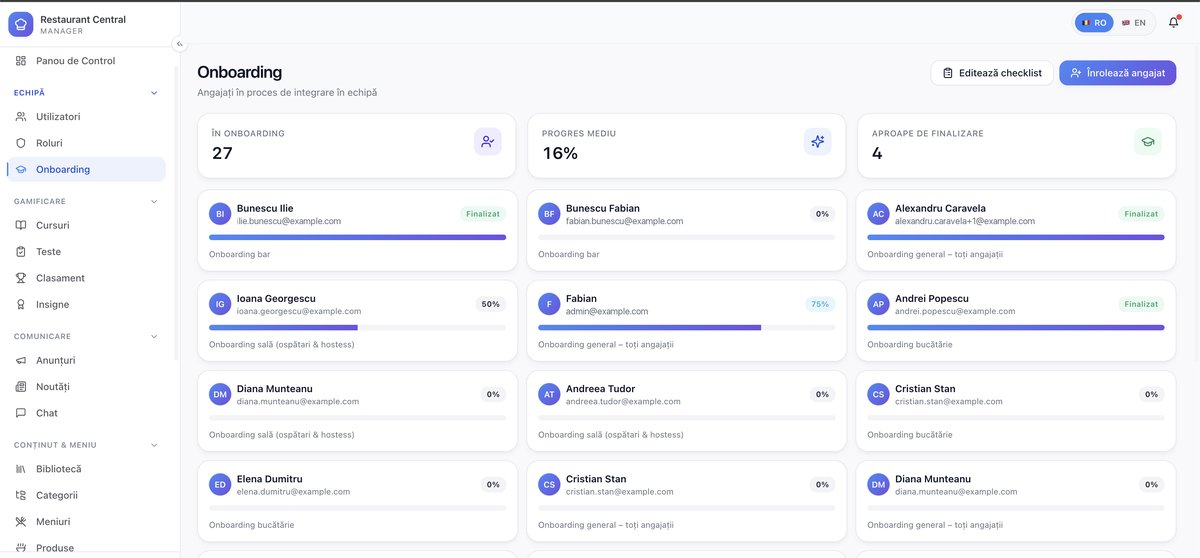This screenshot has height=558, width=1200.
Task: Click the AT card's "Onboarding sală (ospătari & hostess)"
Action: pyautogui.click(x=611, y=435)
